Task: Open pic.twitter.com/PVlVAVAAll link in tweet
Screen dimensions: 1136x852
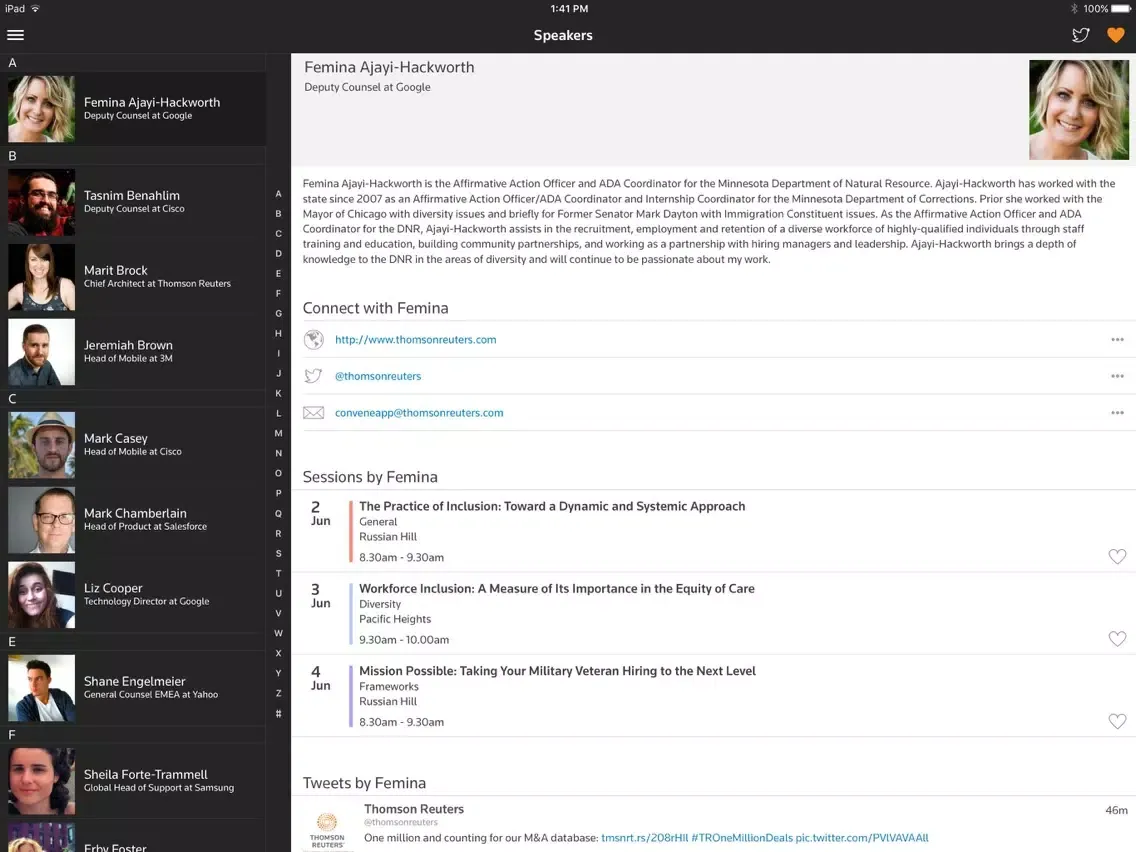Action: [x=862, y=838]
